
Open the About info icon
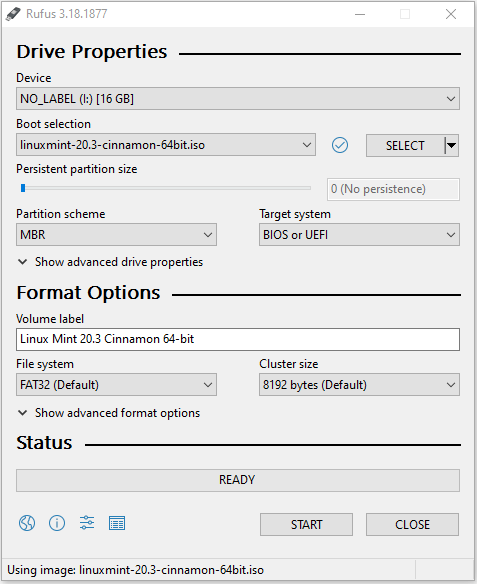pyautogui.click(x=57, y=523)
